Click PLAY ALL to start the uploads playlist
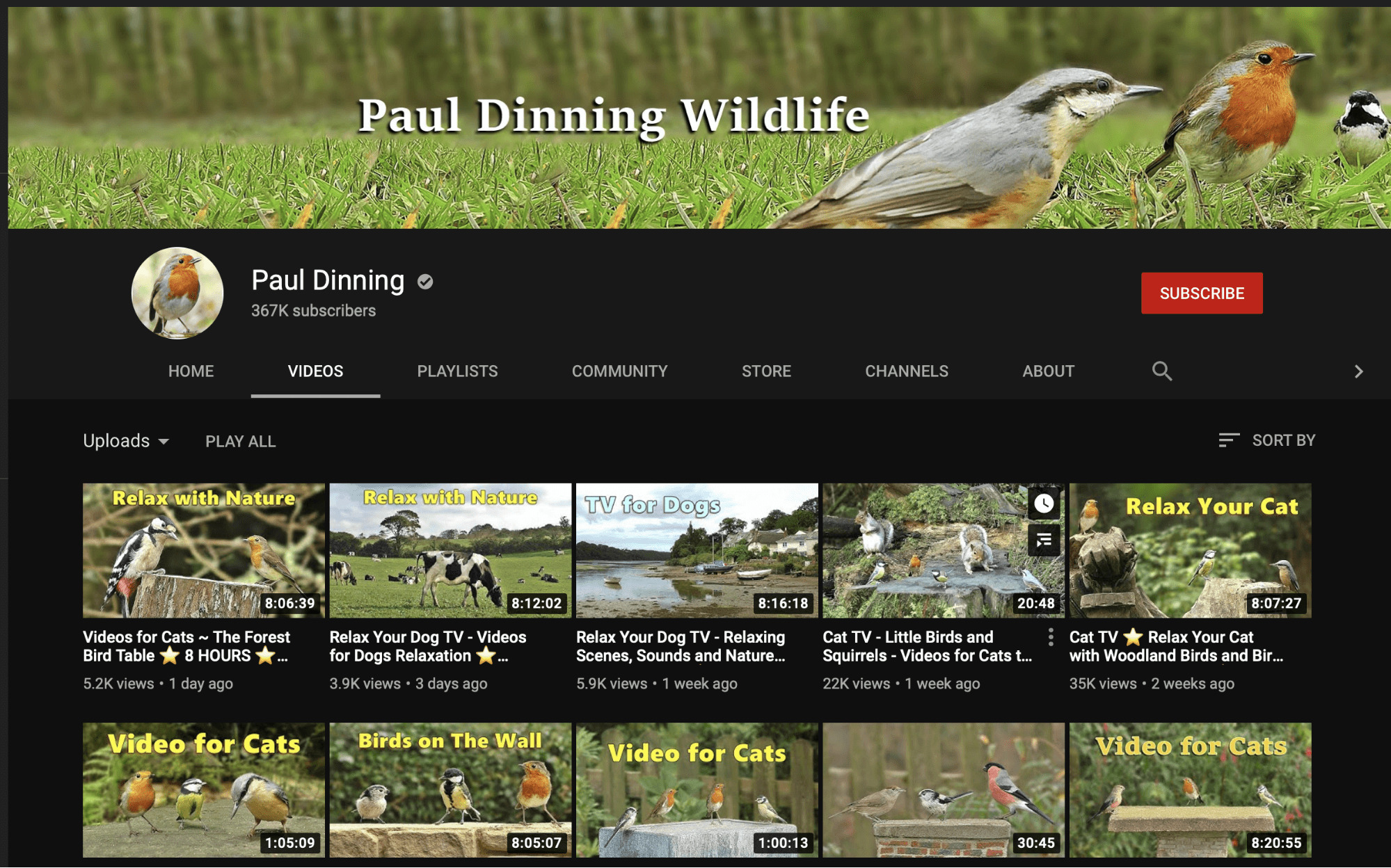The height and width of the screenshot is (868, 1391). (x=239, y=441)
